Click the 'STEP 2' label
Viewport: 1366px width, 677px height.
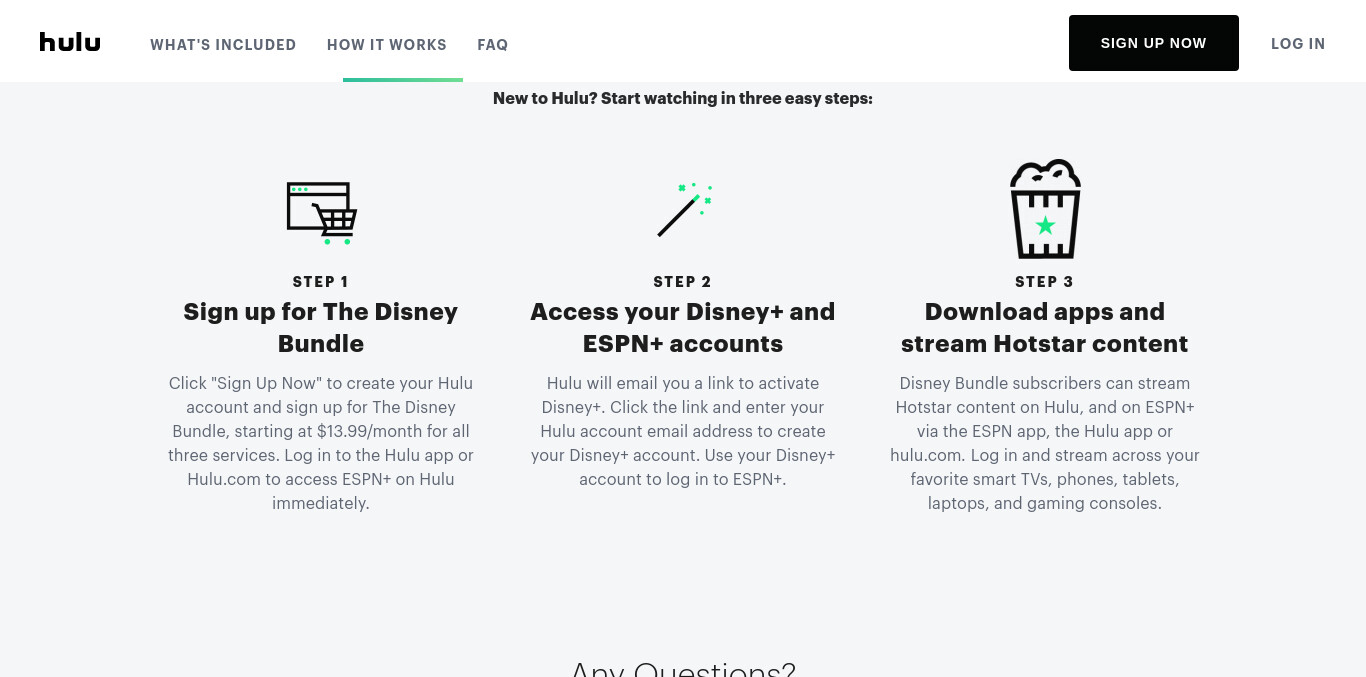(683, 282)
